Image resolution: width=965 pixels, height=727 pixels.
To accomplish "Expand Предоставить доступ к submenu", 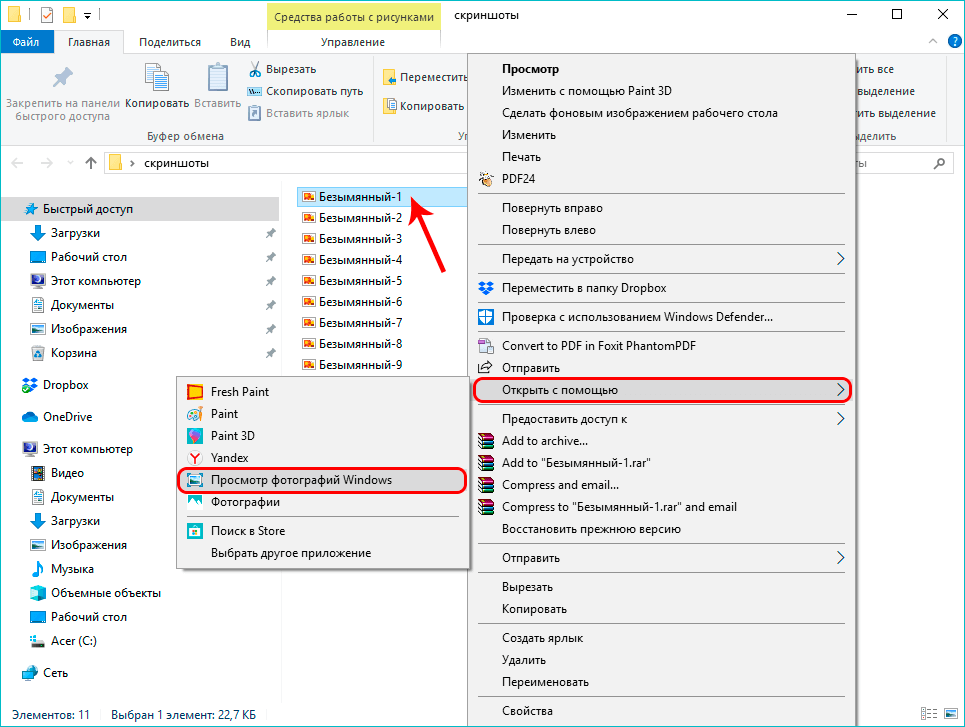I will click(840, 419).
